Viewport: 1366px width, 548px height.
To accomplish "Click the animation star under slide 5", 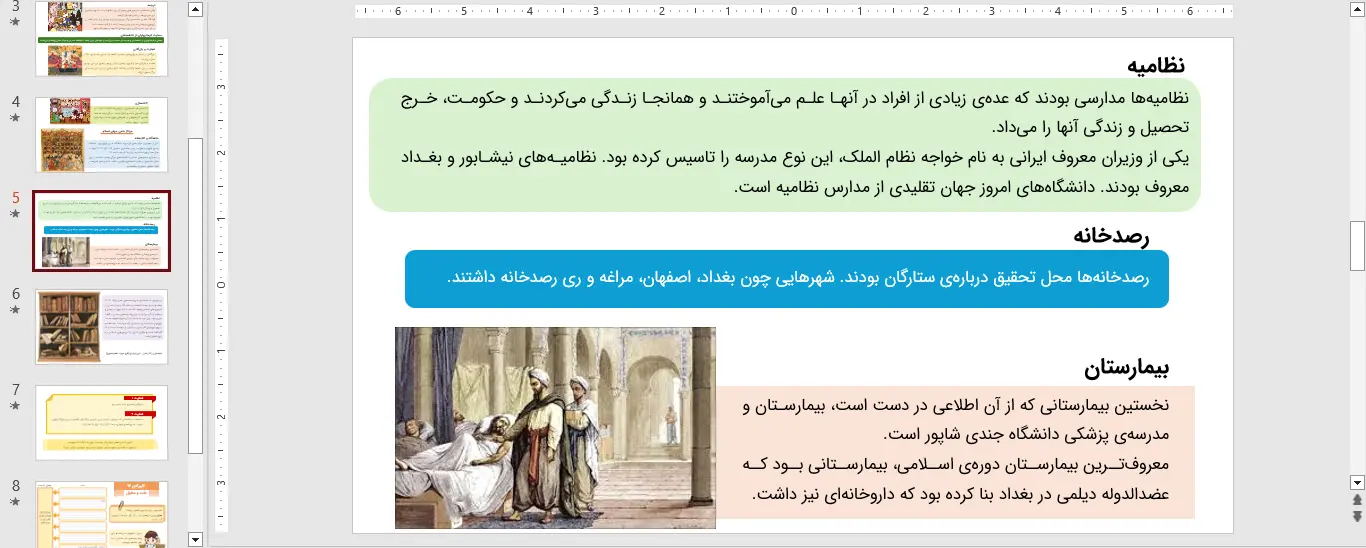I will pyautogui.click(x=15, y=213).
